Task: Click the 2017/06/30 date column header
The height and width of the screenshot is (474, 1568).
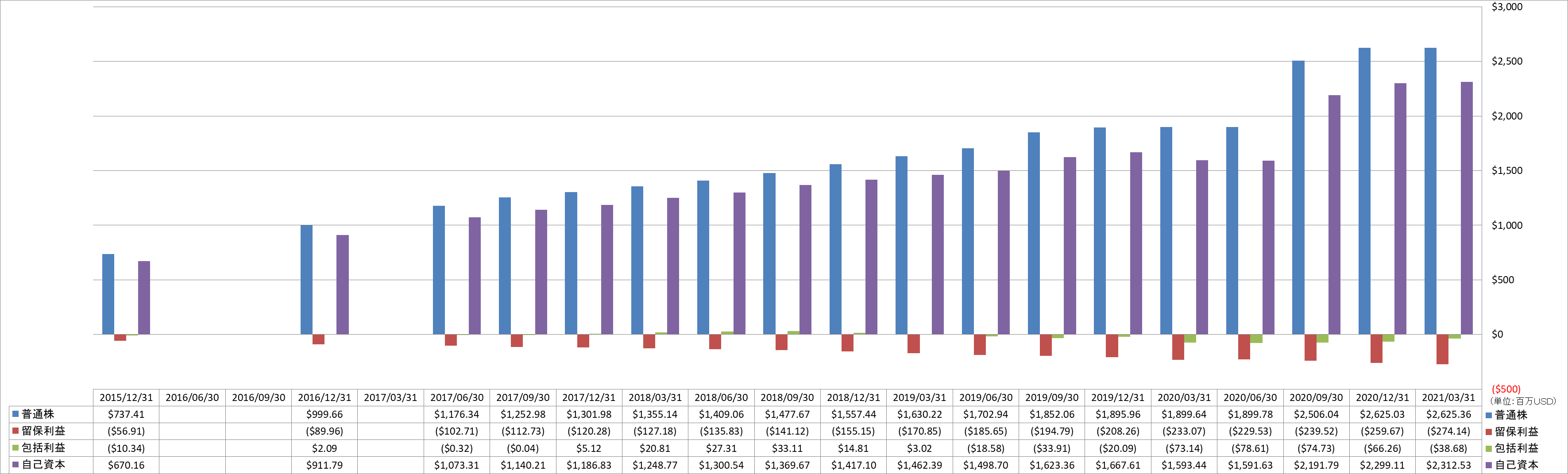Action: (x=456, y=397)
